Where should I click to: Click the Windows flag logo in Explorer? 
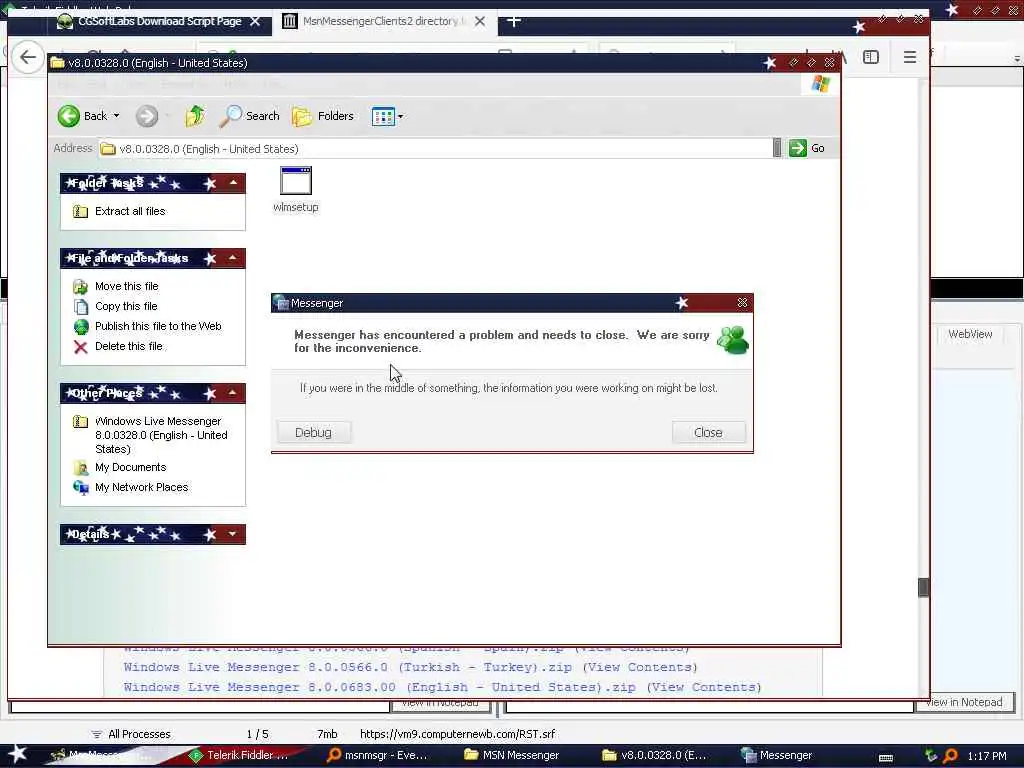click(820, 84)
